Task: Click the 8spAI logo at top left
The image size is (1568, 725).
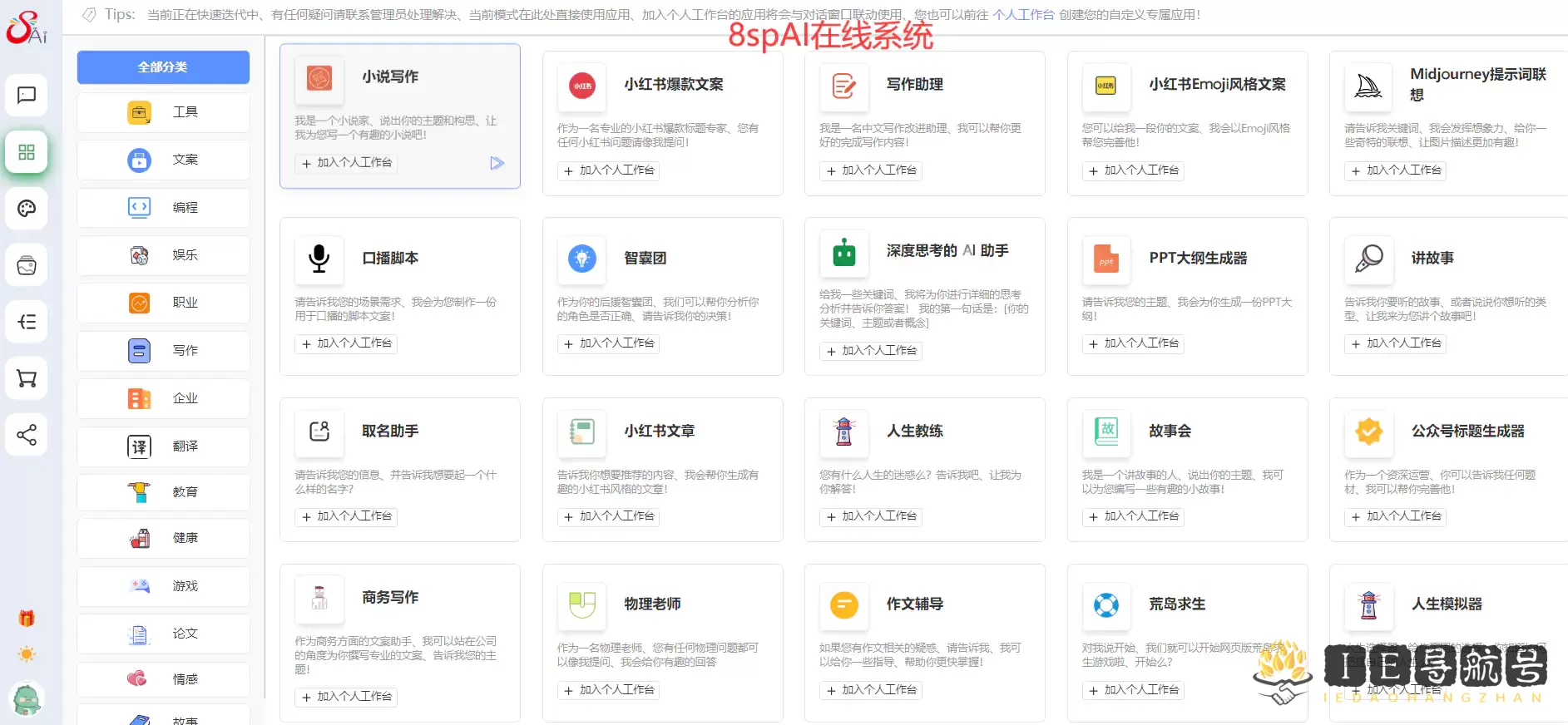Action: [x=27, y=27]
